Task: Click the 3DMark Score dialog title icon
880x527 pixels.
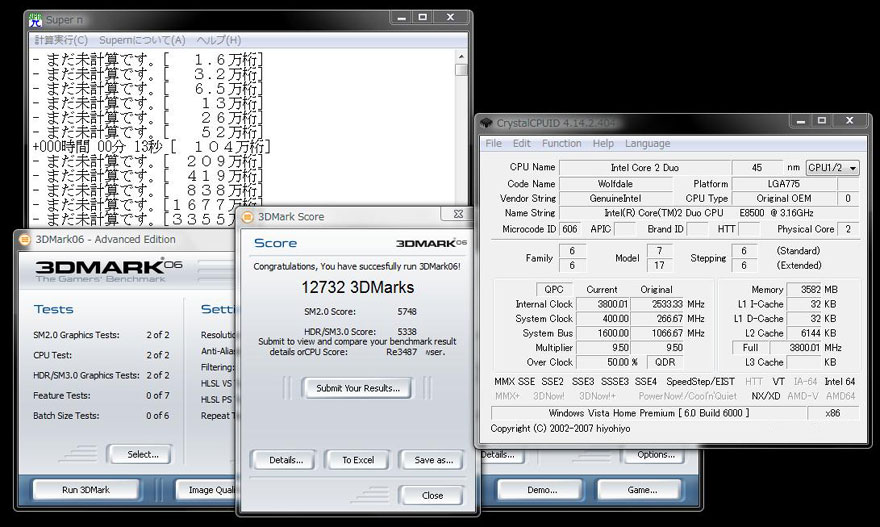Action: [x=248, y=217]
